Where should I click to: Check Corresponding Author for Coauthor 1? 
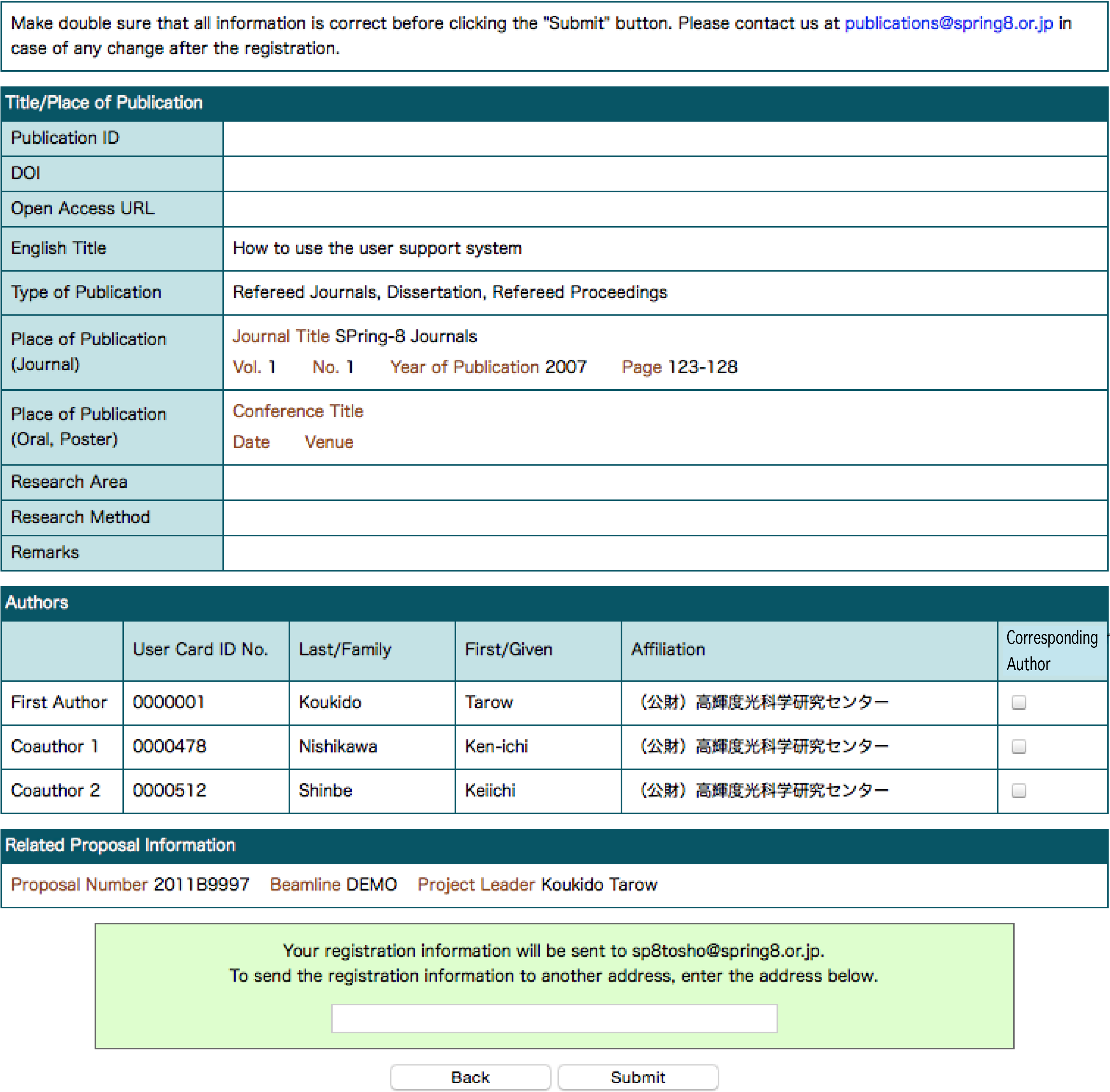pyautogui.click(x=1018, y=746)
